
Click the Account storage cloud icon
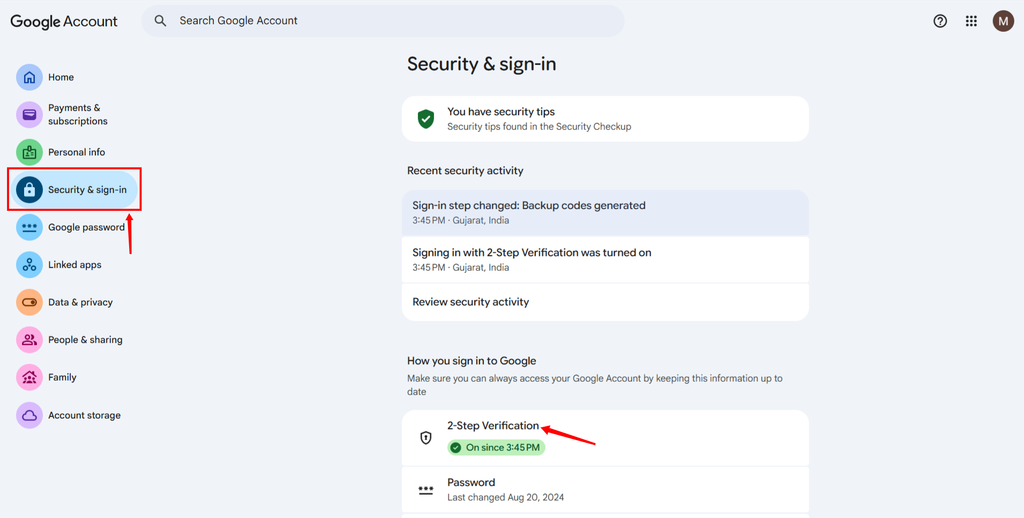(29, 415)
